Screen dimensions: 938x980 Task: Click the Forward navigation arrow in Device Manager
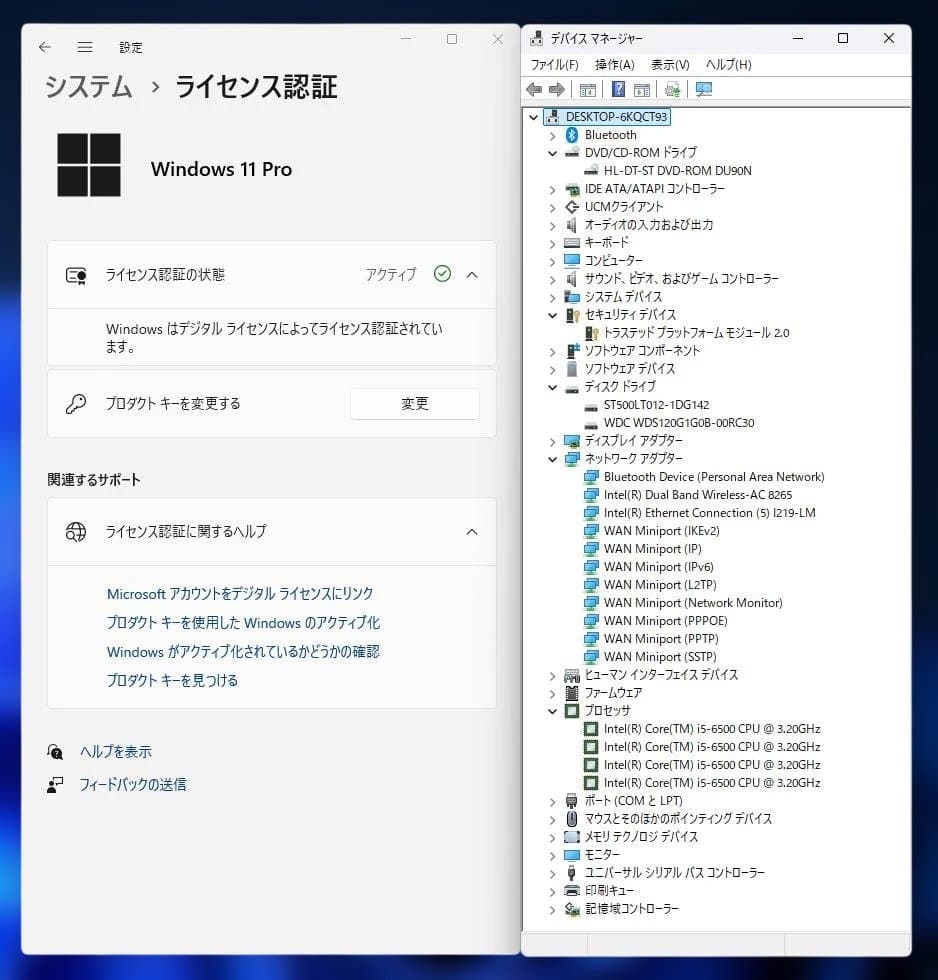557,89
